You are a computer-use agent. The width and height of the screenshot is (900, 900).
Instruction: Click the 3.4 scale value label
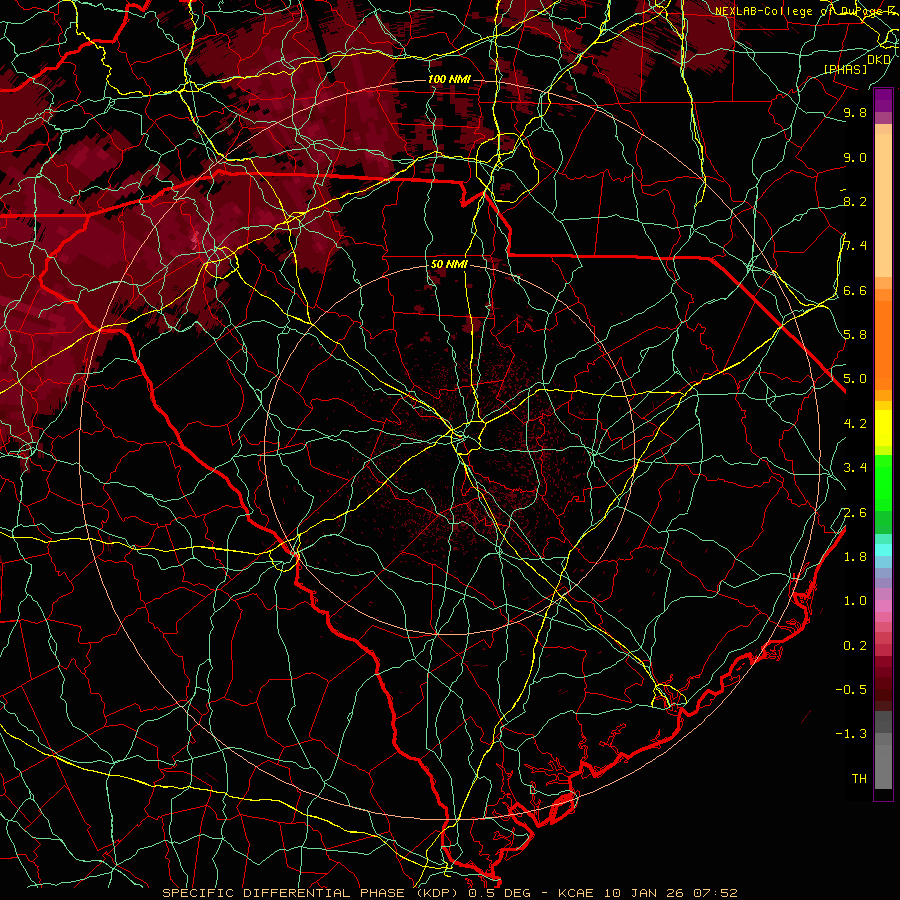[855, 467]
